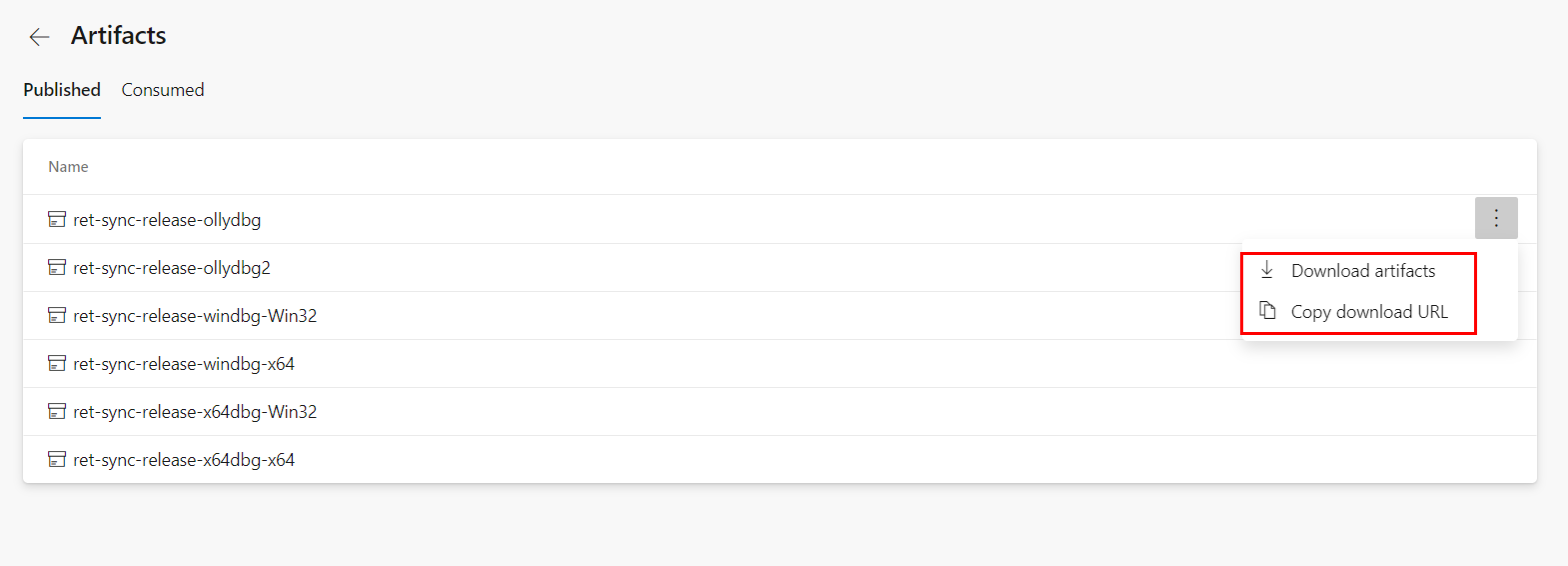
Task: Click the Name column header
Action: 68,167
